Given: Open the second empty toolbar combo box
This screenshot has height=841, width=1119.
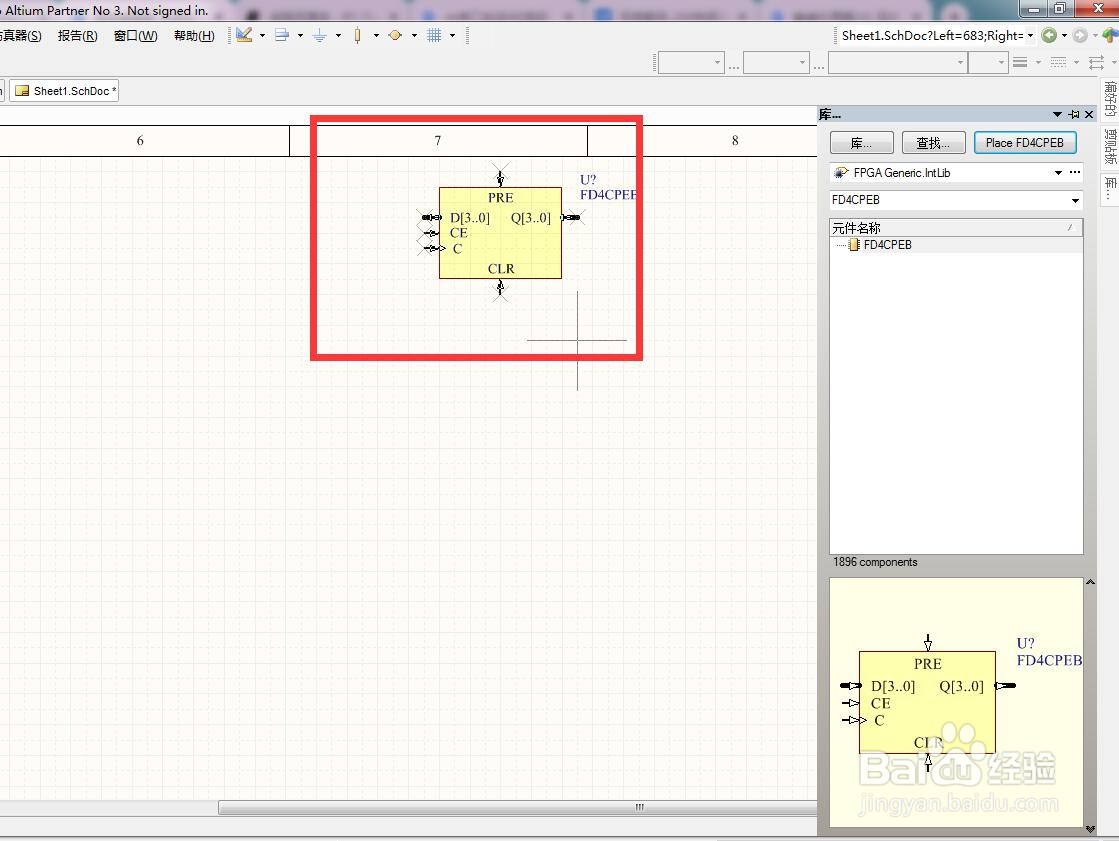Looking at the screenshot, I should pos(802,63).
